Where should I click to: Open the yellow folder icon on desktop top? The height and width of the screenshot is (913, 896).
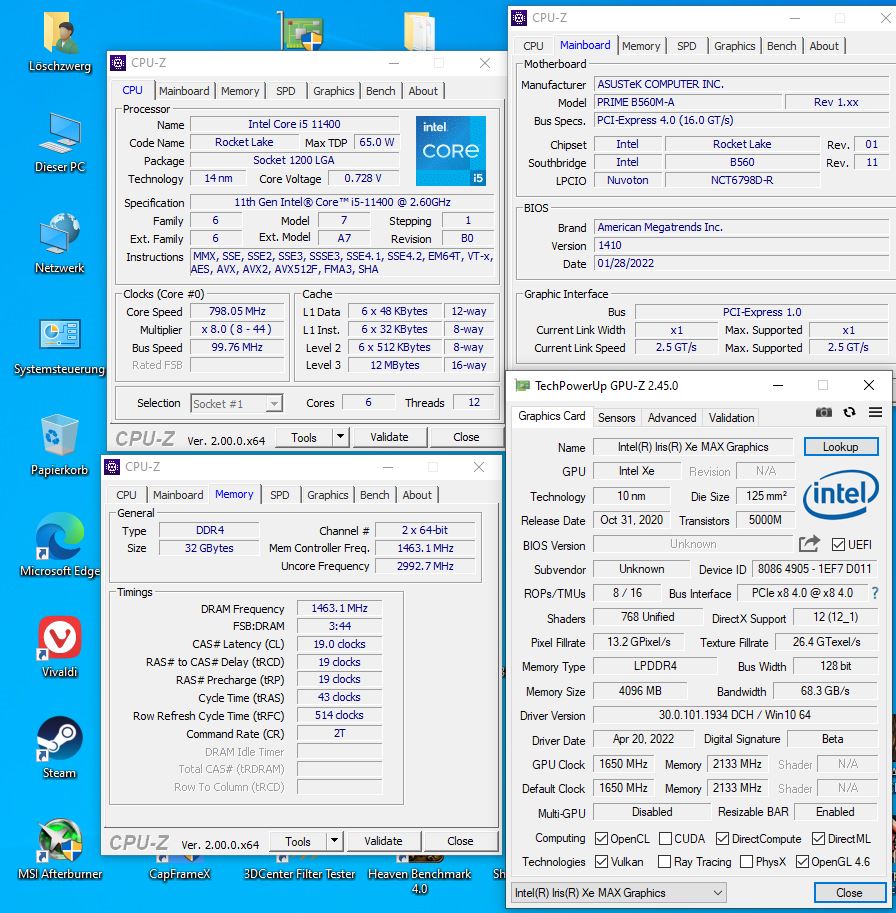click(x=419, y=30)
